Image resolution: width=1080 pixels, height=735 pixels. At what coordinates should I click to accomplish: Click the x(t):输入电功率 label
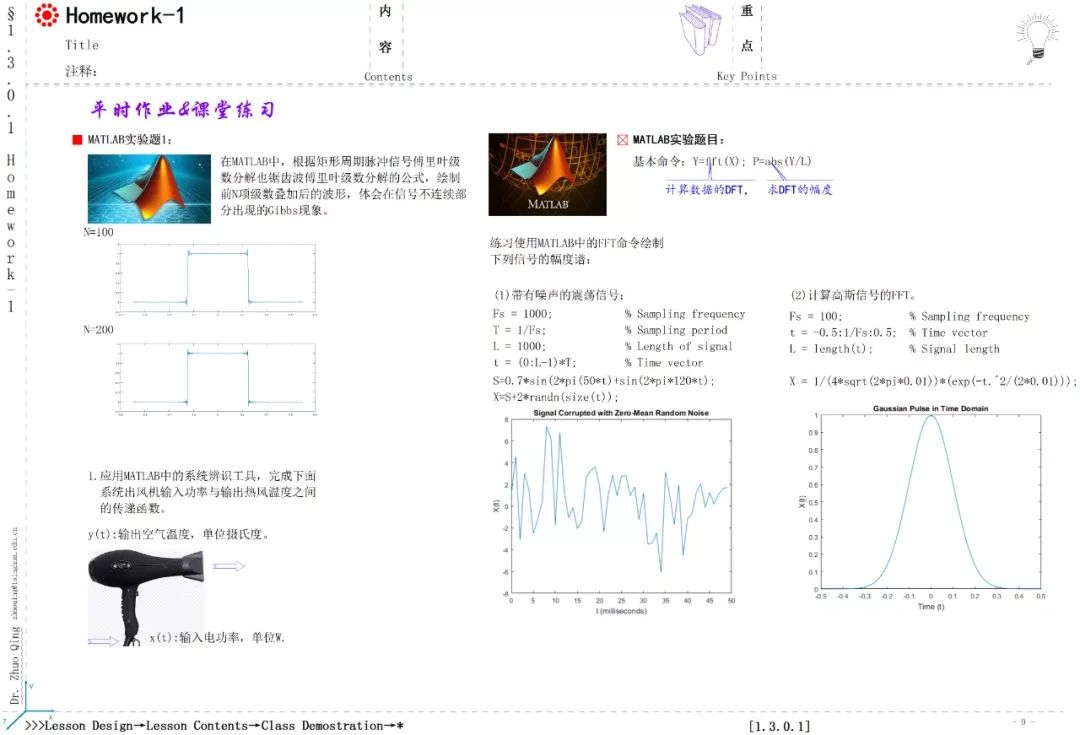(217, 638)
